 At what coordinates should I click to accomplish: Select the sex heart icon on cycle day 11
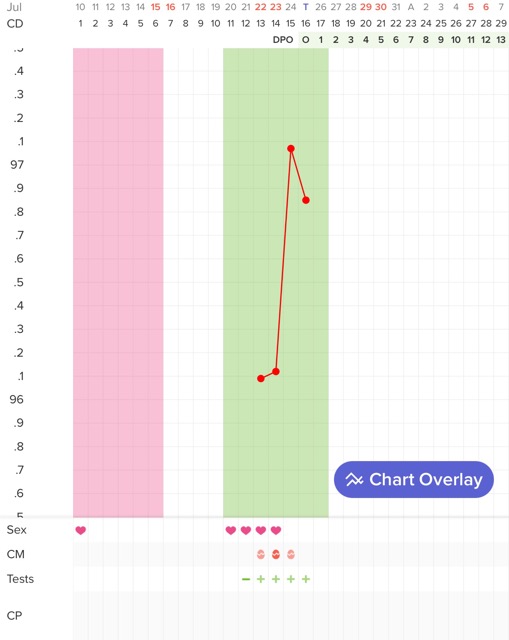pos(231,530)
